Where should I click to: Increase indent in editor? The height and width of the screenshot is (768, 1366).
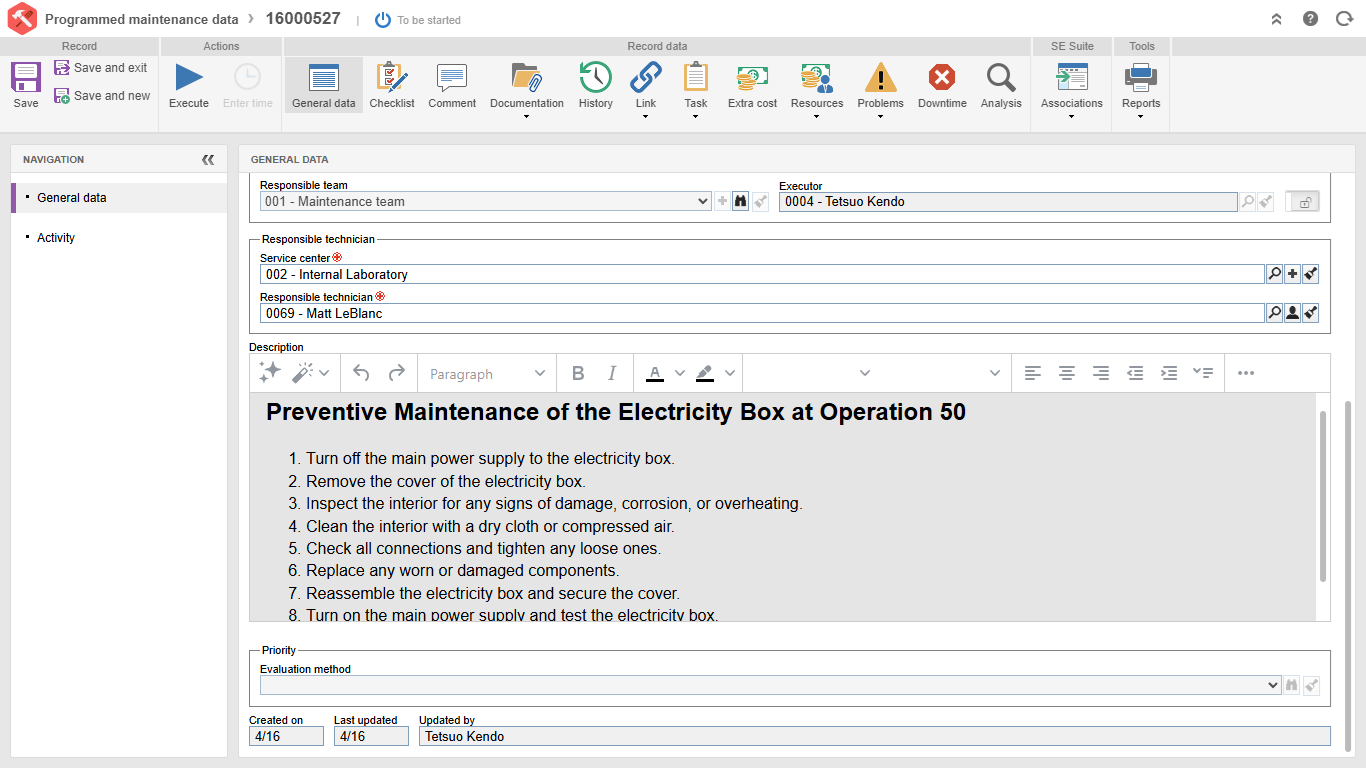[1169, 373]
